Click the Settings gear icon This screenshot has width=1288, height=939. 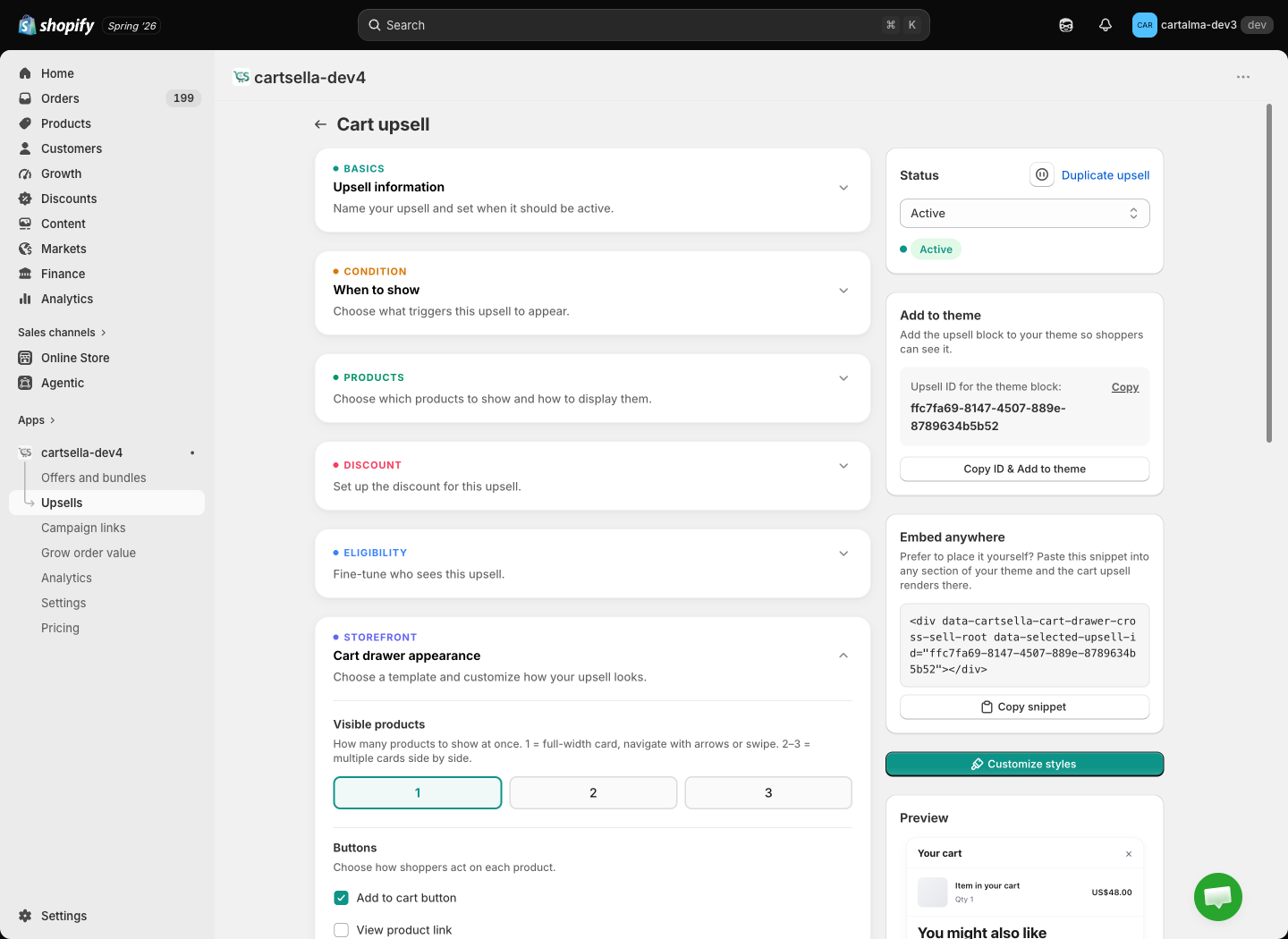tap(25, 916)
